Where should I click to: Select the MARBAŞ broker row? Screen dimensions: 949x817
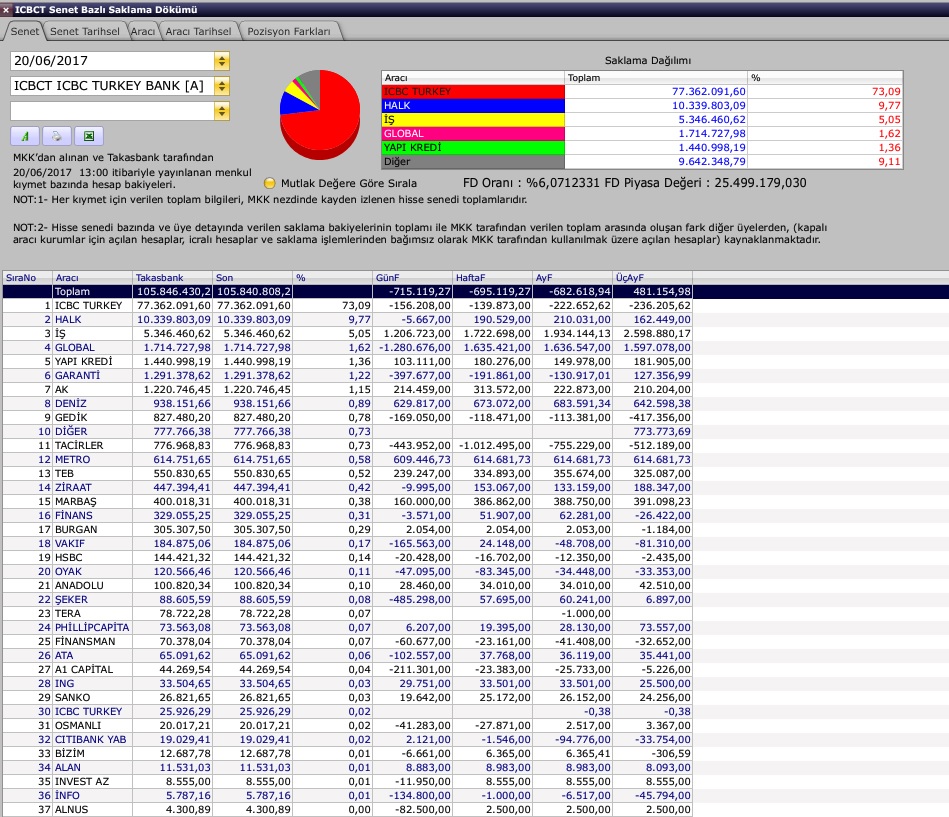(347, 501)
